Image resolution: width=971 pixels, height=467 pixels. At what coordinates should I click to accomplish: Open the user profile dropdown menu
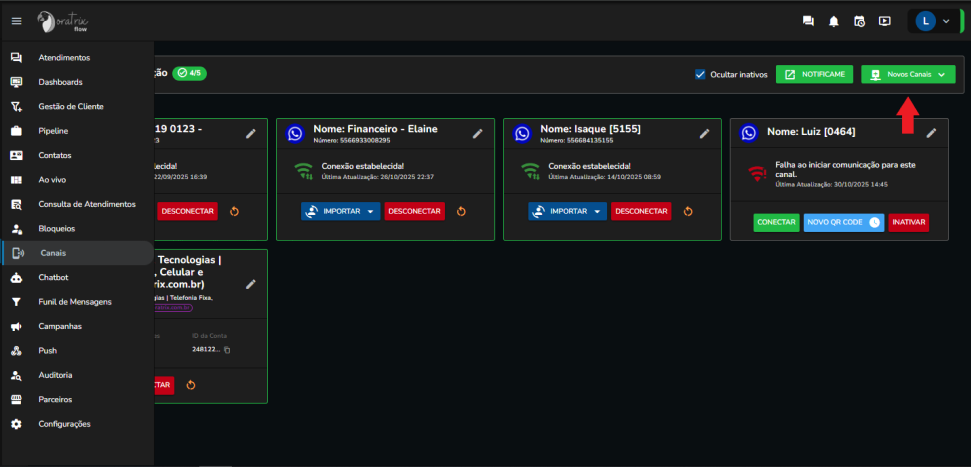(x=933, y=21)
